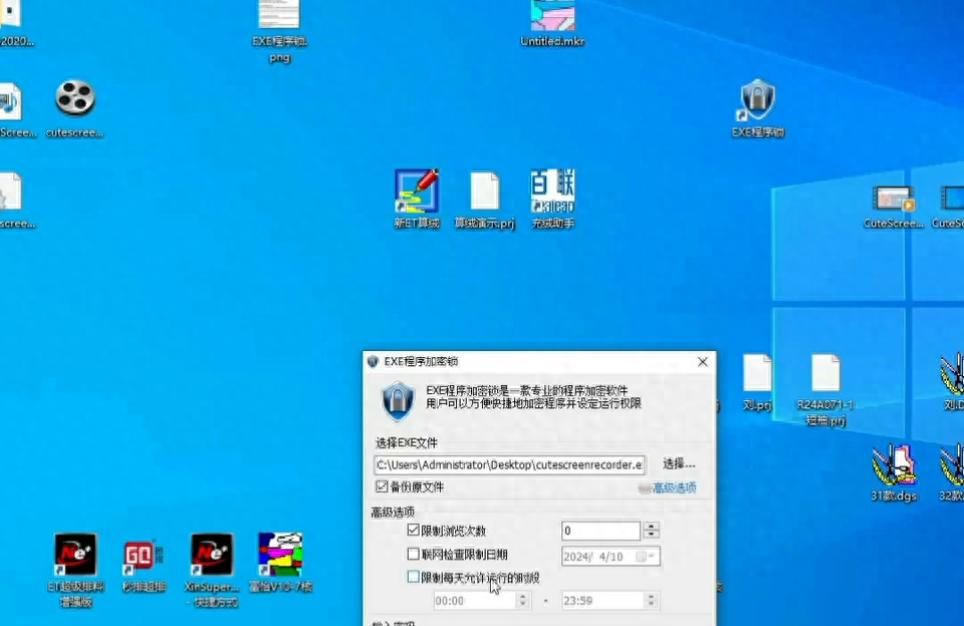This screenshot has width=964, height=626.
Task: Open the 2020... document icon at top left
Action: pos(11,14)
